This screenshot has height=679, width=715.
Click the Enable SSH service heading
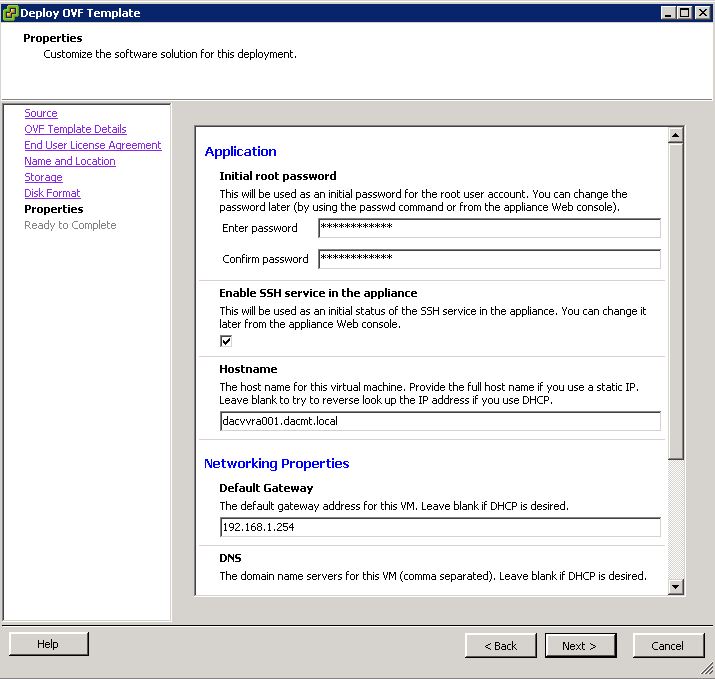pyautogui.click(x=318, y=293)
